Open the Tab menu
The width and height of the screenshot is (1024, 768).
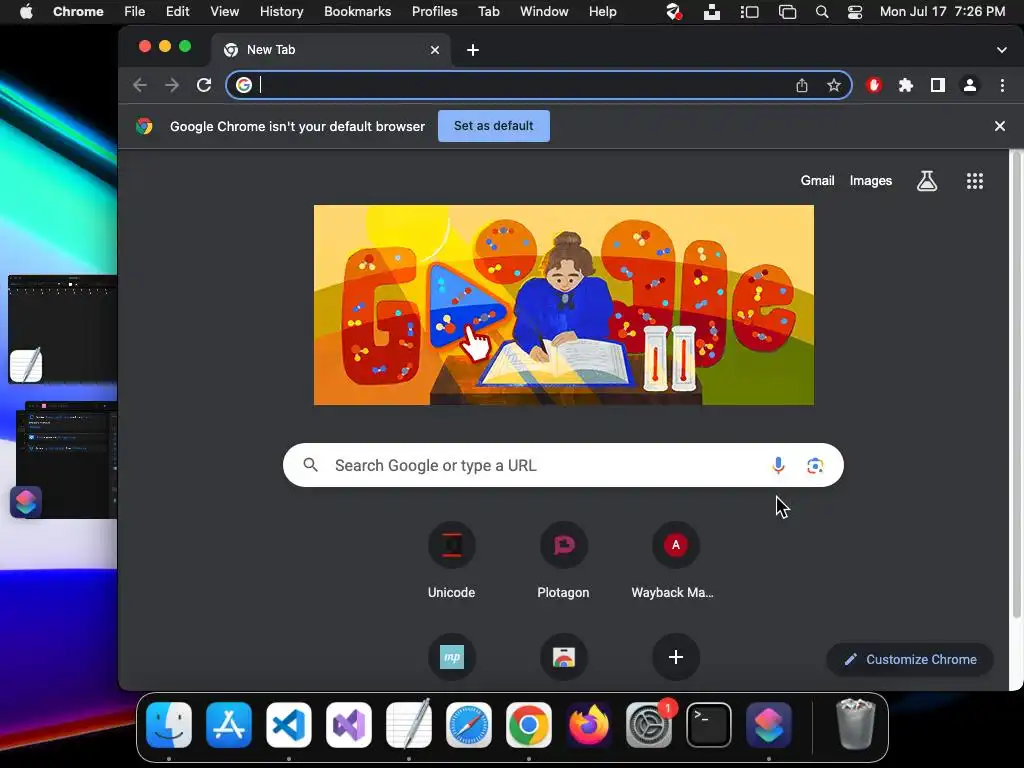[488, 12]
